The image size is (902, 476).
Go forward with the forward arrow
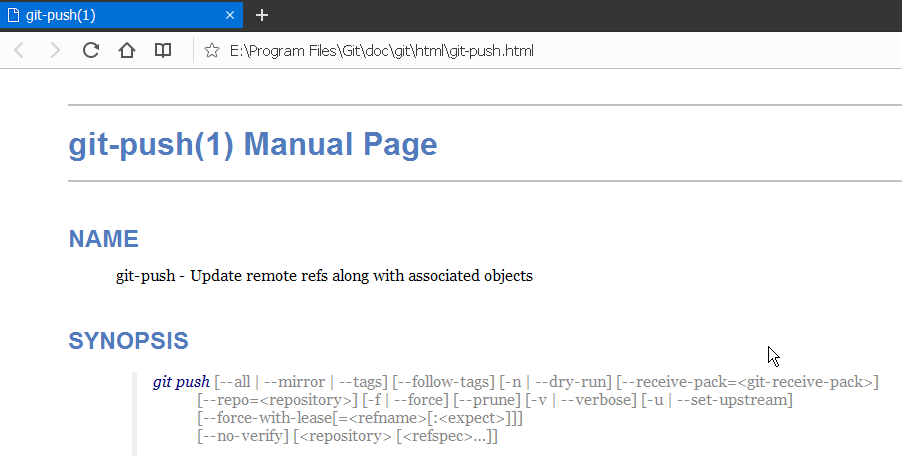pos(55,51)
